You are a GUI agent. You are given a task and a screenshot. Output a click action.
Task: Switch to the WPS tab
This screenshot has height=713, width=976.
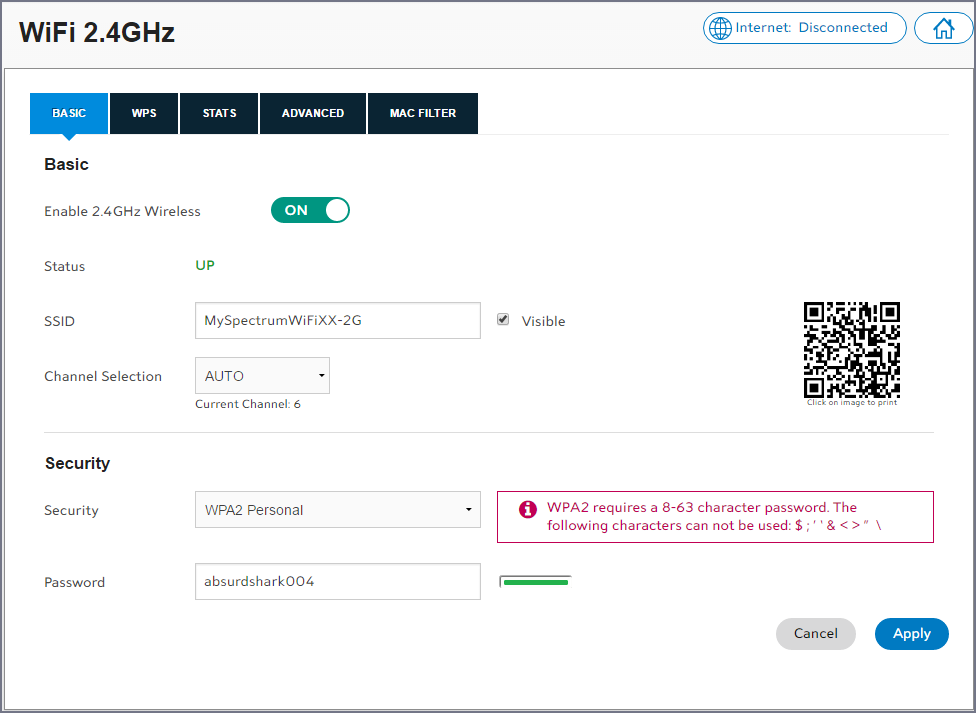tap(144, 113)
